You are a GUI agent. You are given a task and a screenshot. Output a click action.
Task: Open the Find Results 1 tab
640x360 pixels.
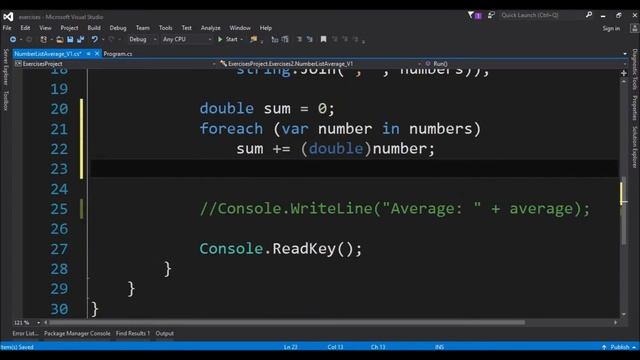tap(133, 333)
